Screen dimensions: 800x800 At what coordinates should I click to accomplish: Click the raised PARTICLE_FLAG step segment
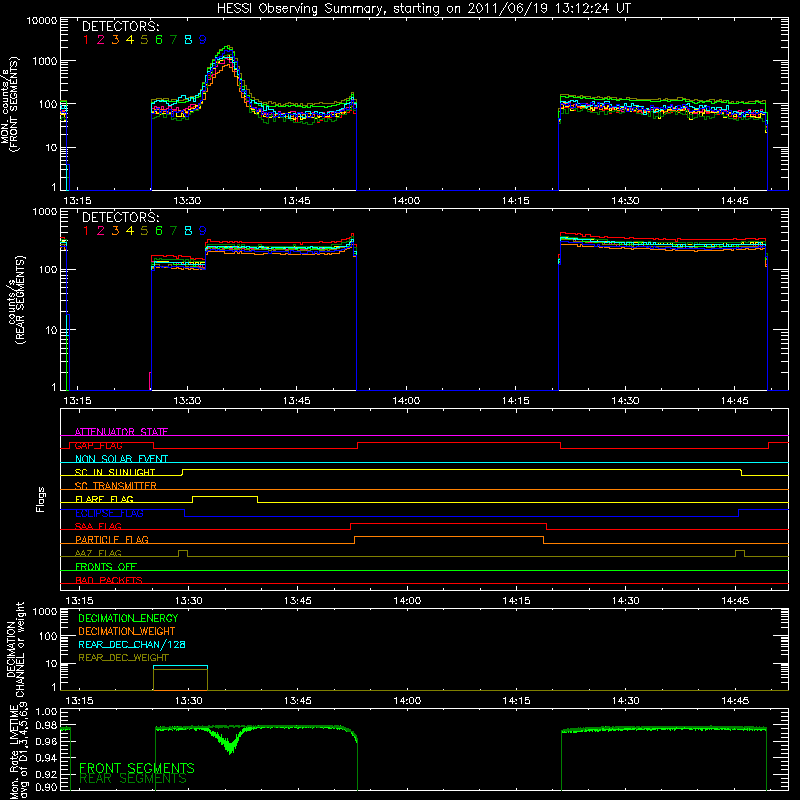[x=449, y=537]
